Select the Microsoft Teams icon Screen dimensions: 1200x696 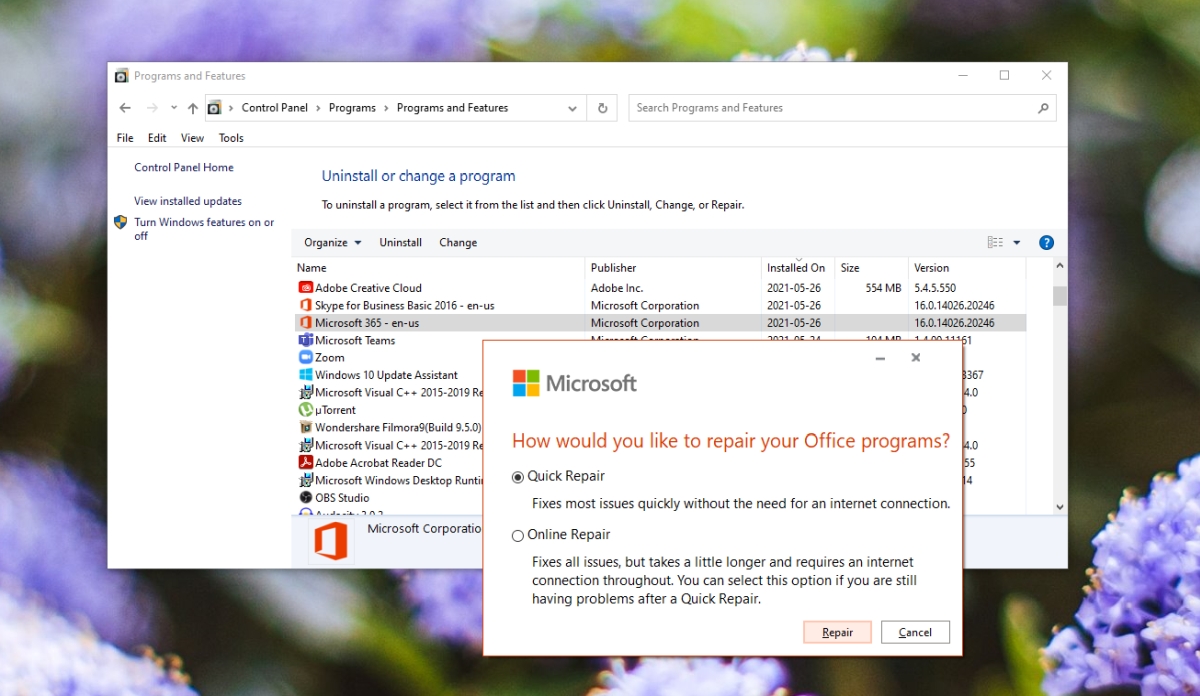tap(306, 340)
